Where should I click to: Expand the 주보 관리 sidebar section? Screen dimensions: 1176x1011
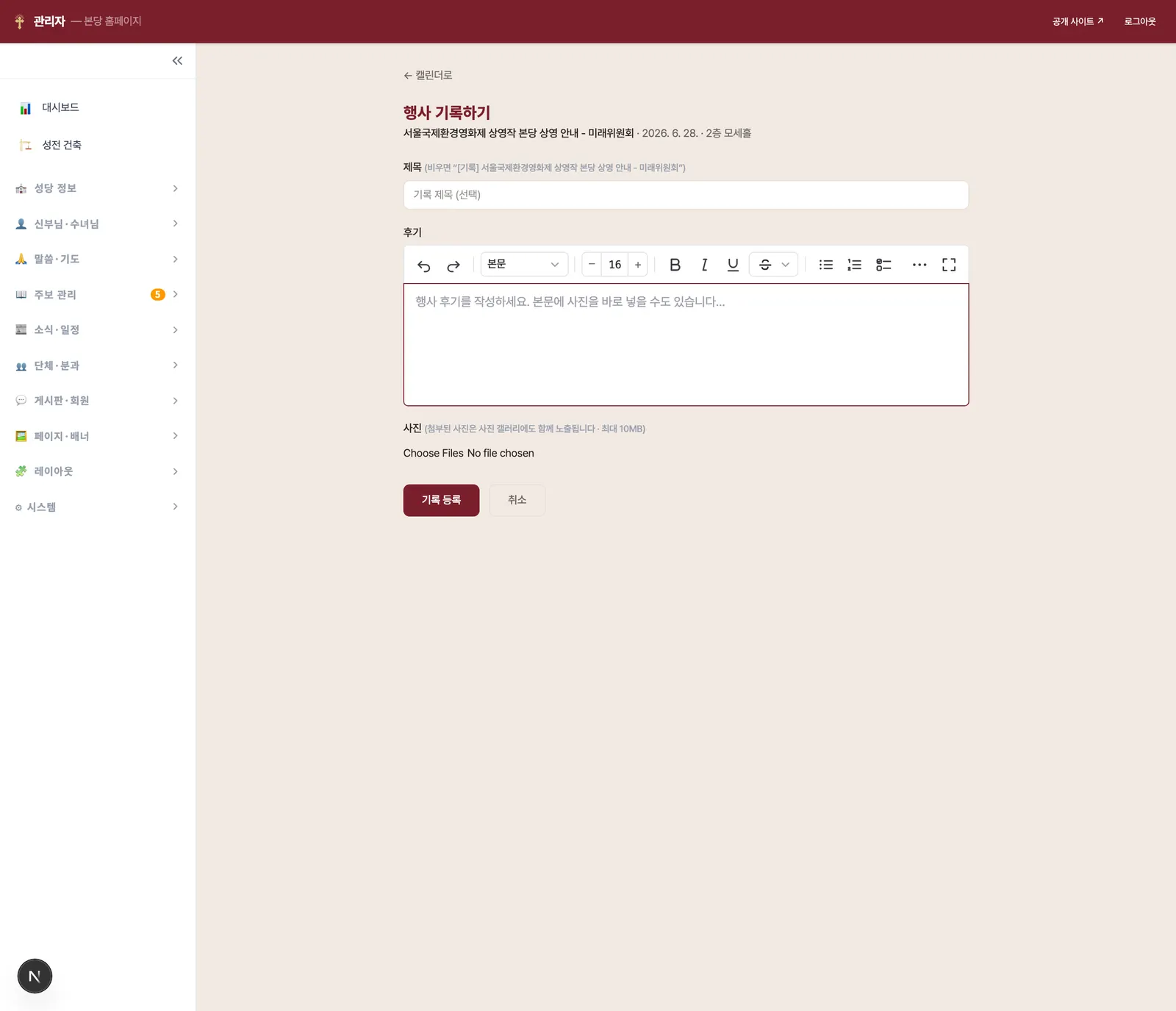click(98, 295)
